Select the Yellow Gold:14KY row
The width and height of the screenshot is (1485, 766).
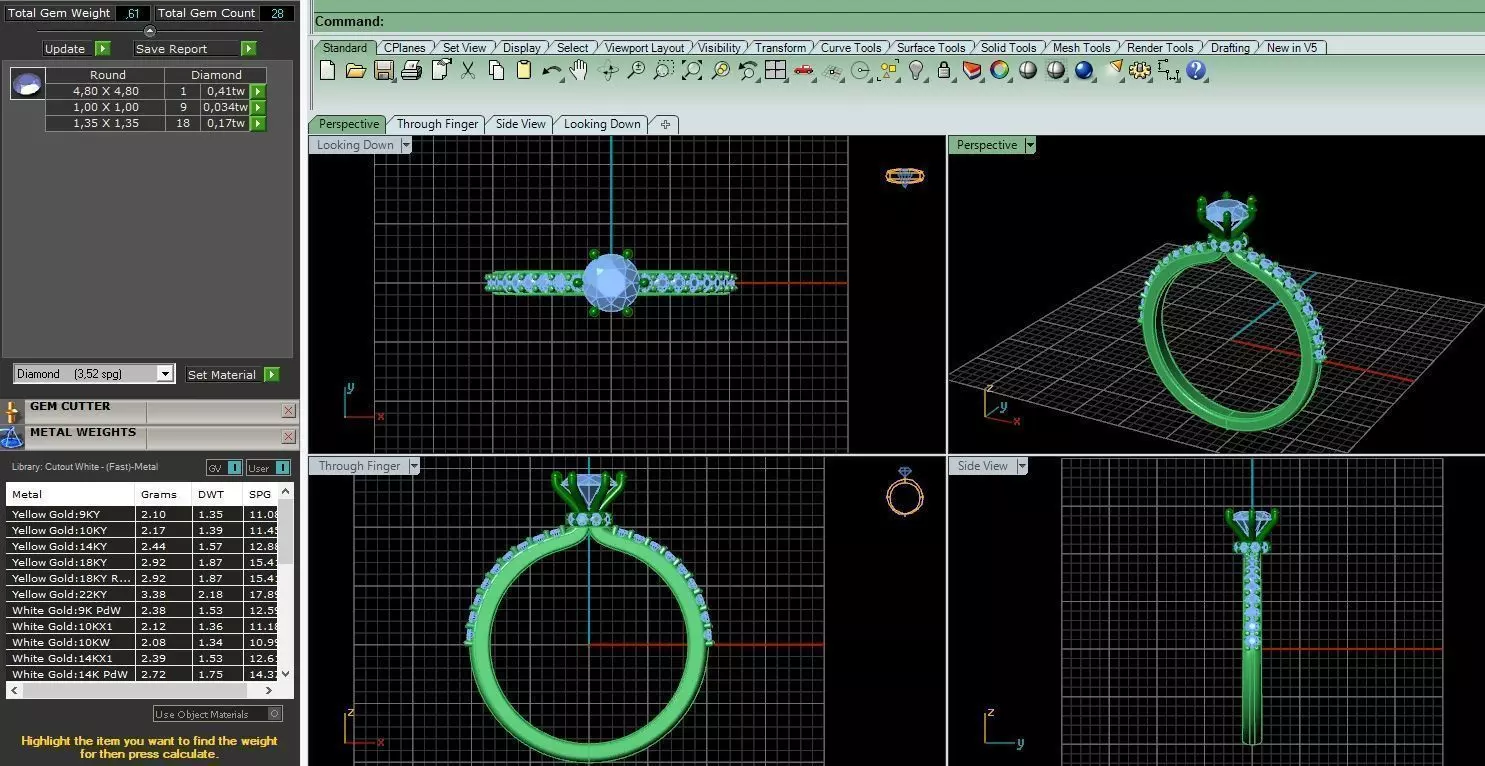[141, 546]
